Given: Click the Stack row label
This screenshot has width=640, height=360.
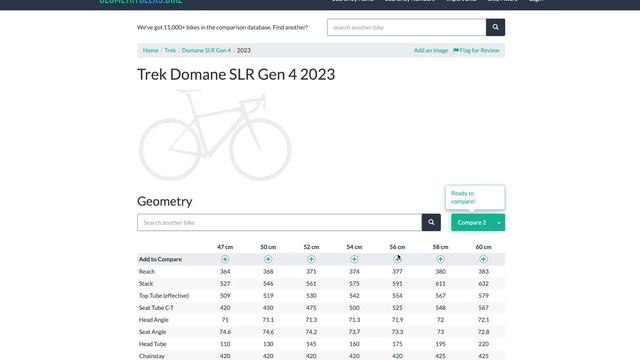Looking at the screenshot, I should click(x=146, y=283).
